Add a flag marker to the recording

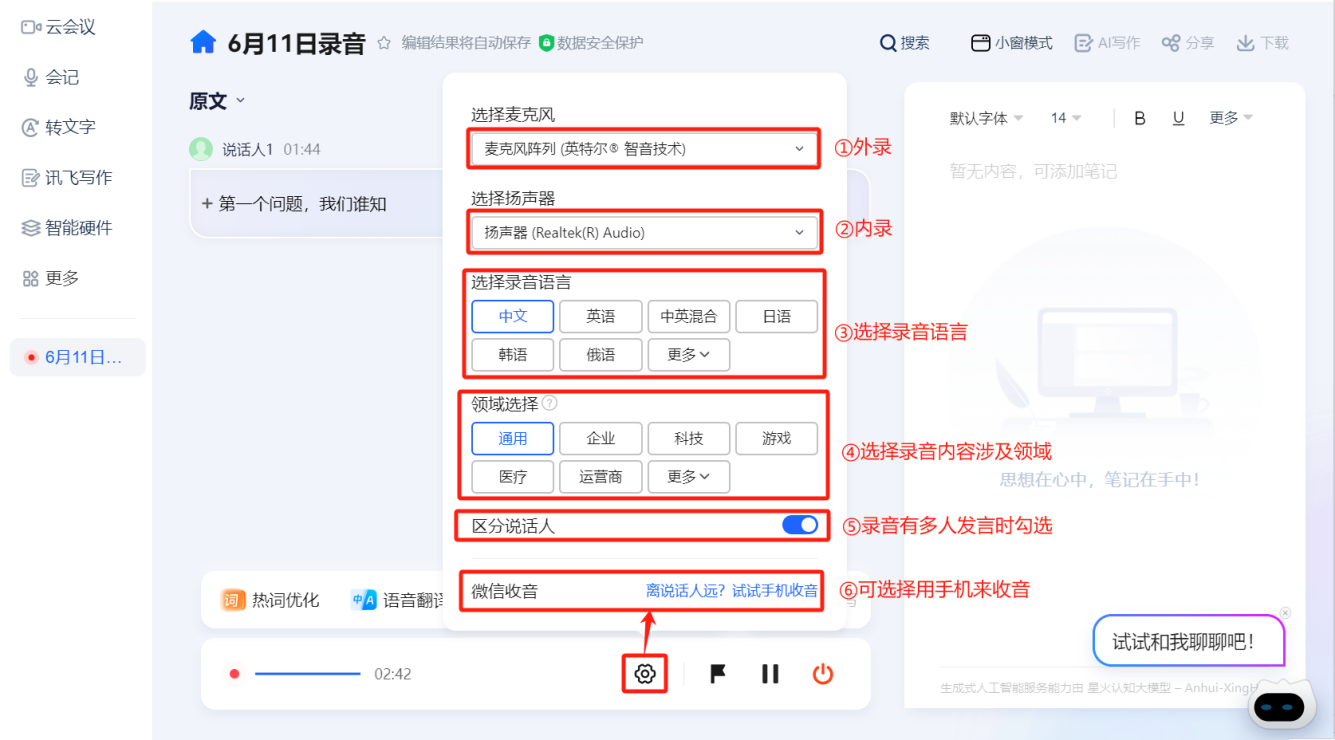(718, 674)
